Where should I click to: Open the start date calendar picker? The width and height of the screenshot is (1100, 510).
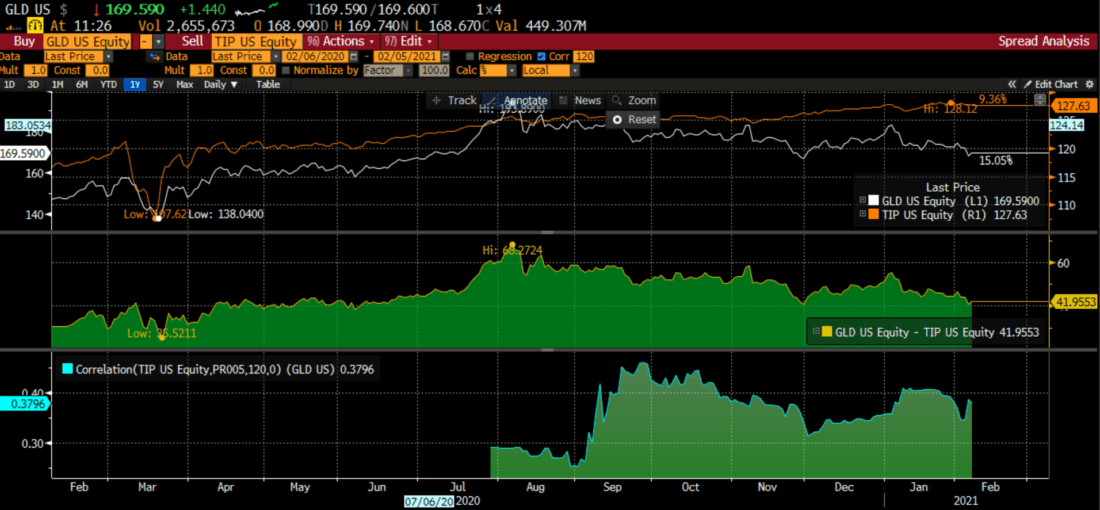(x=354, y=56)
